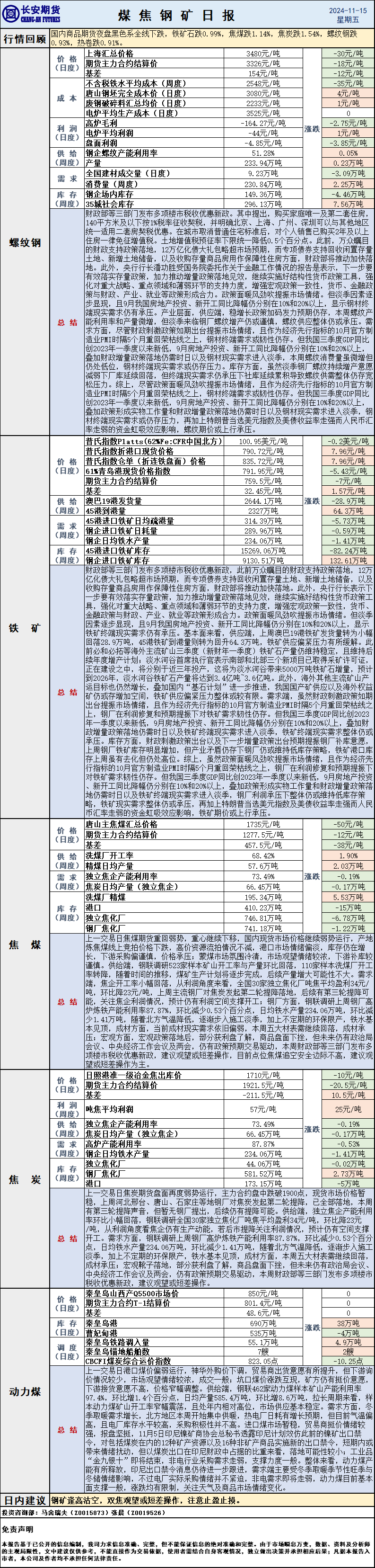Click the weekday label 星期五
Viewport: 375px width, 1568px height.
tap(348, 20)
